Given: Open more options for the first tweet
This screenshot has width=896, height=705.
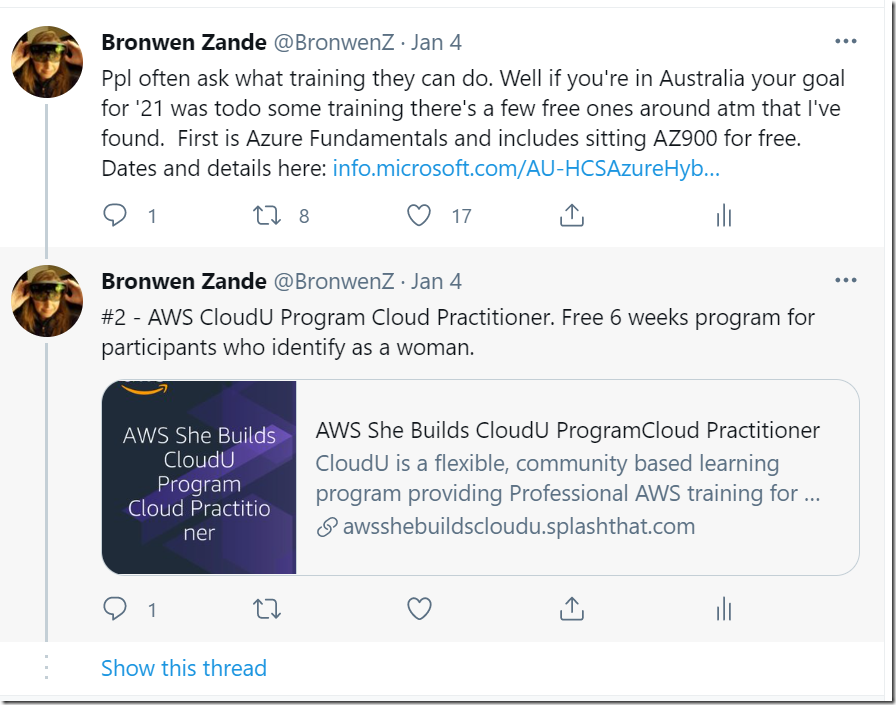Looking at the screenshot, I should click(846, 41).
